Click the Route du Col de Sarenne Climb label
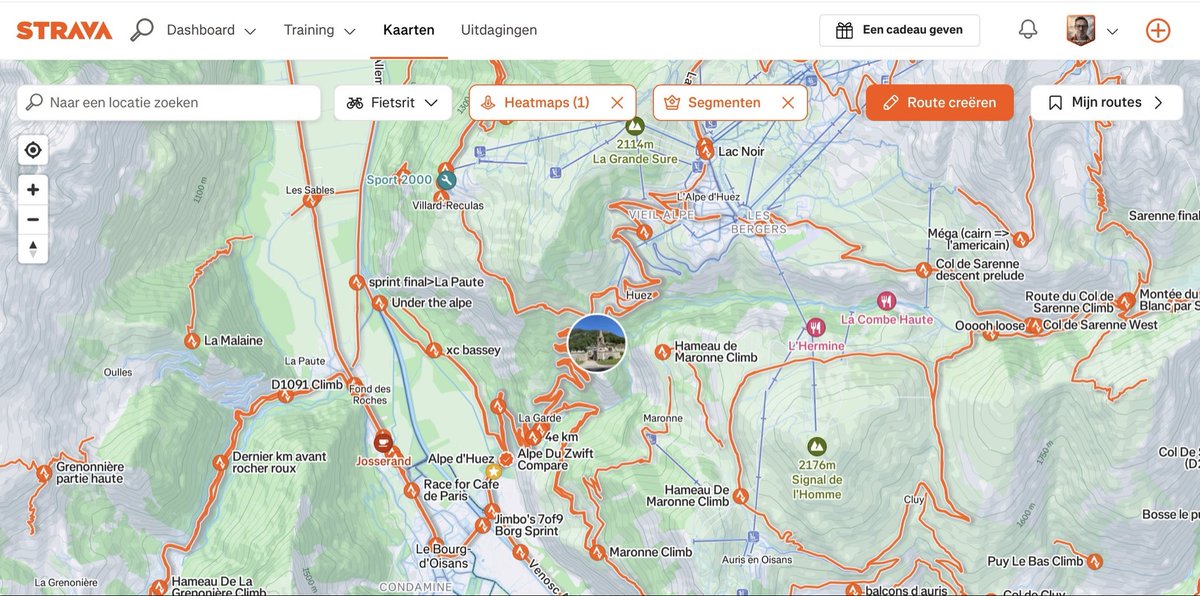 pos(1069,302)
